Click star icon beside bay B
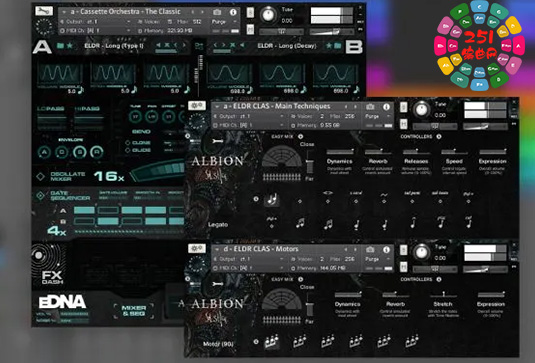This screenshot has width=535, height=363. tap(329, 45)
